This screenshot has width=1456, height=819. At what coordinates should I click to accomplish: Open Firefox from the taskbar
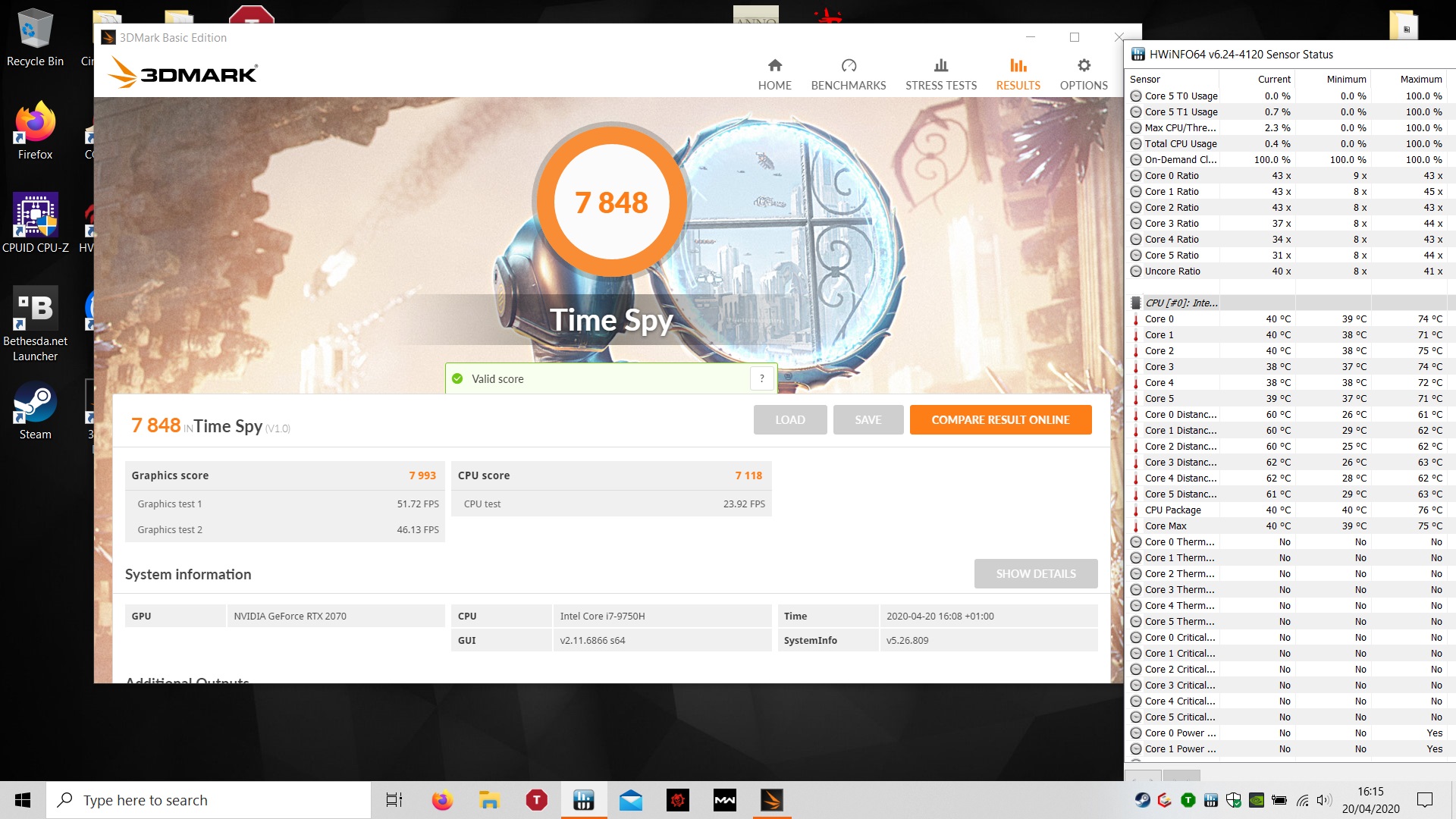pos(442,800)
